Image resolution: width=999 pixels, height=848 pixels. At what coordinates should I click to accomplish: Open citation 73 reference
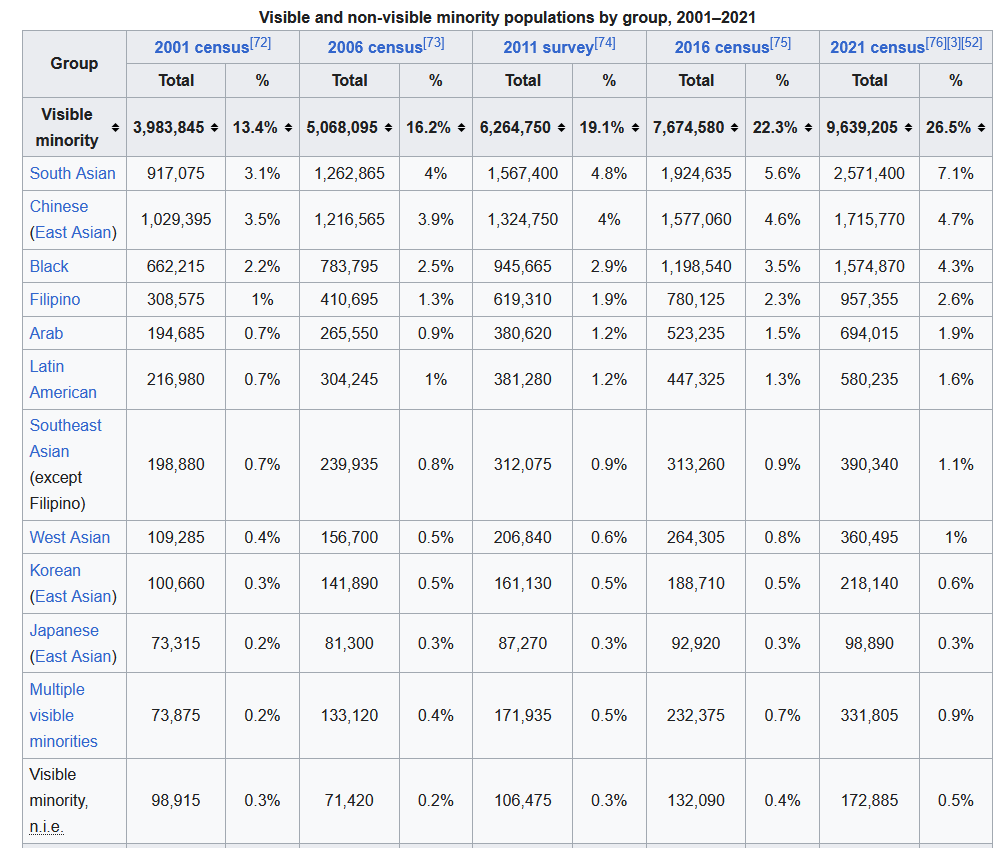point(434,43)
